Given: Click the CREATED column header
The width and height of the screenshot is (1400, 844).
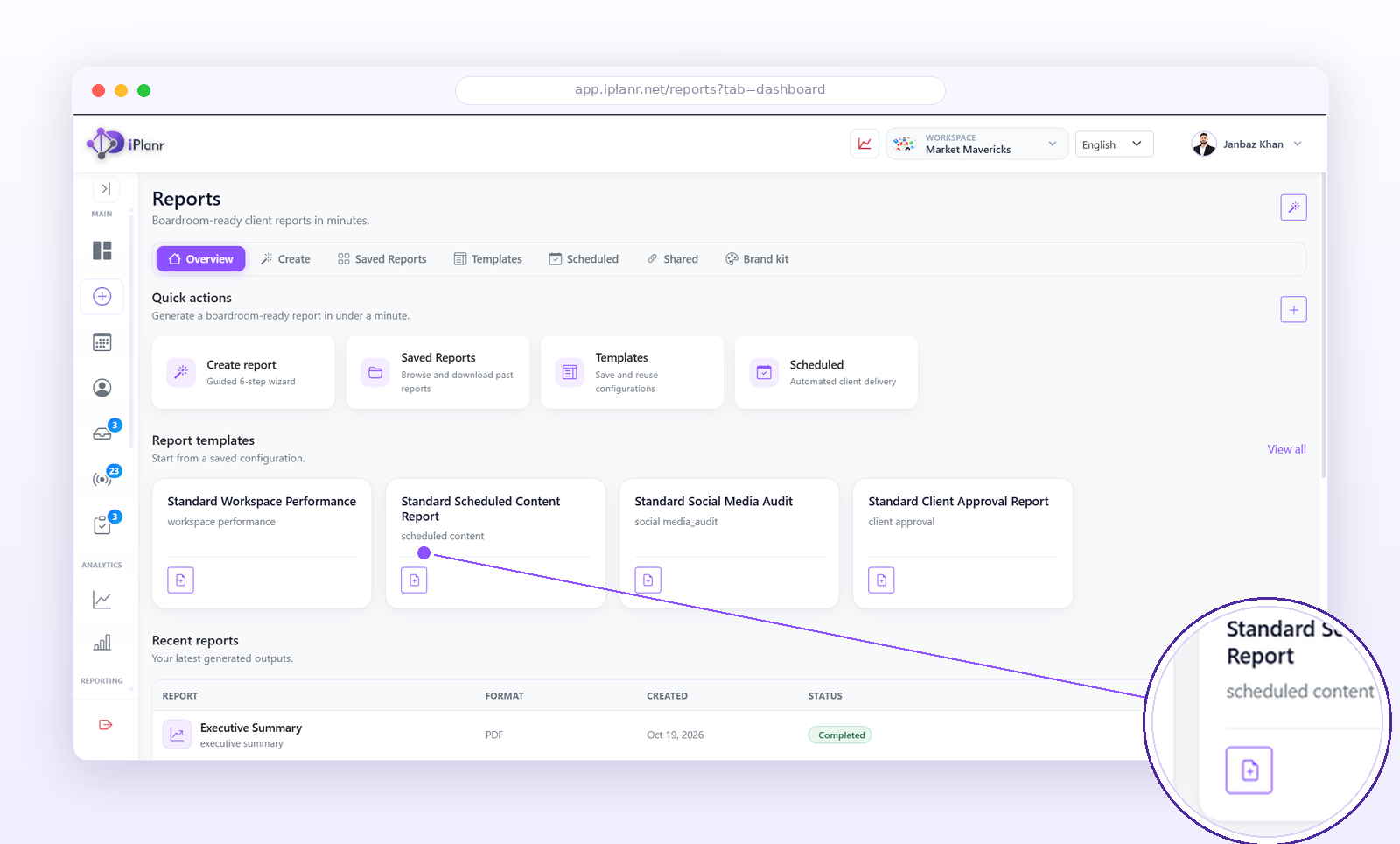Looking at the screenshot, I should tap(667, 696).
